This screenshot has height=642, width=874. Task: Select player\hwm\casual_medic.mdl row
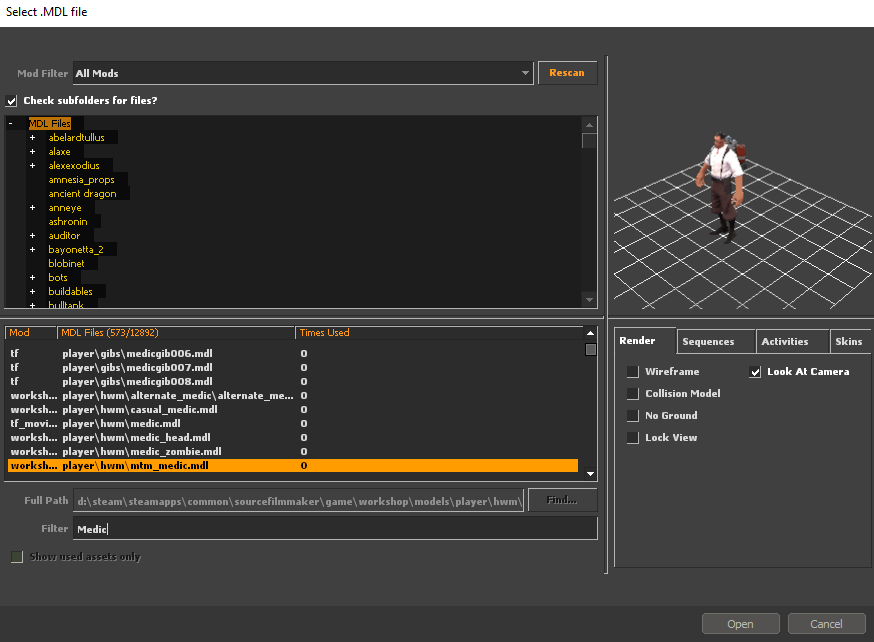coord(293,409)
